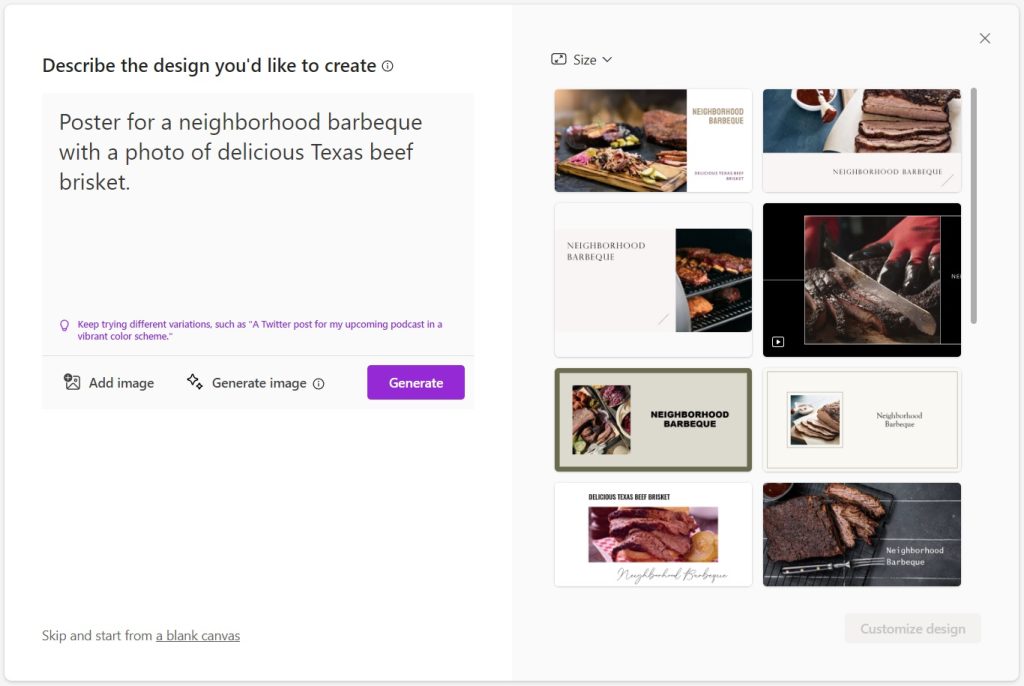Click inside the design description text box
The width and height of the screenshot is (1024, 686).
[x=257, y=220]
